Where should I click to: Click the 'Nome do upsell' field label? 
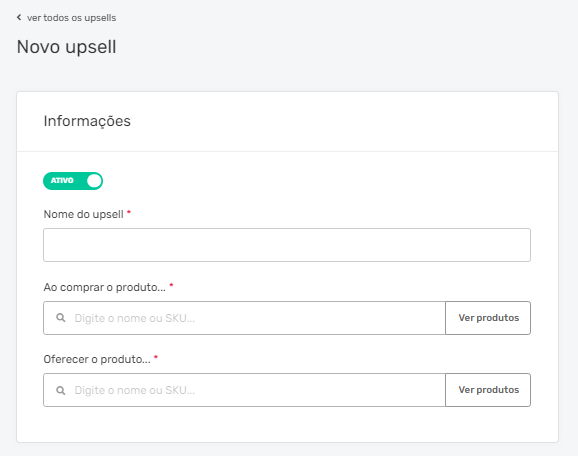pyautogui.click(x=83, y=214)
